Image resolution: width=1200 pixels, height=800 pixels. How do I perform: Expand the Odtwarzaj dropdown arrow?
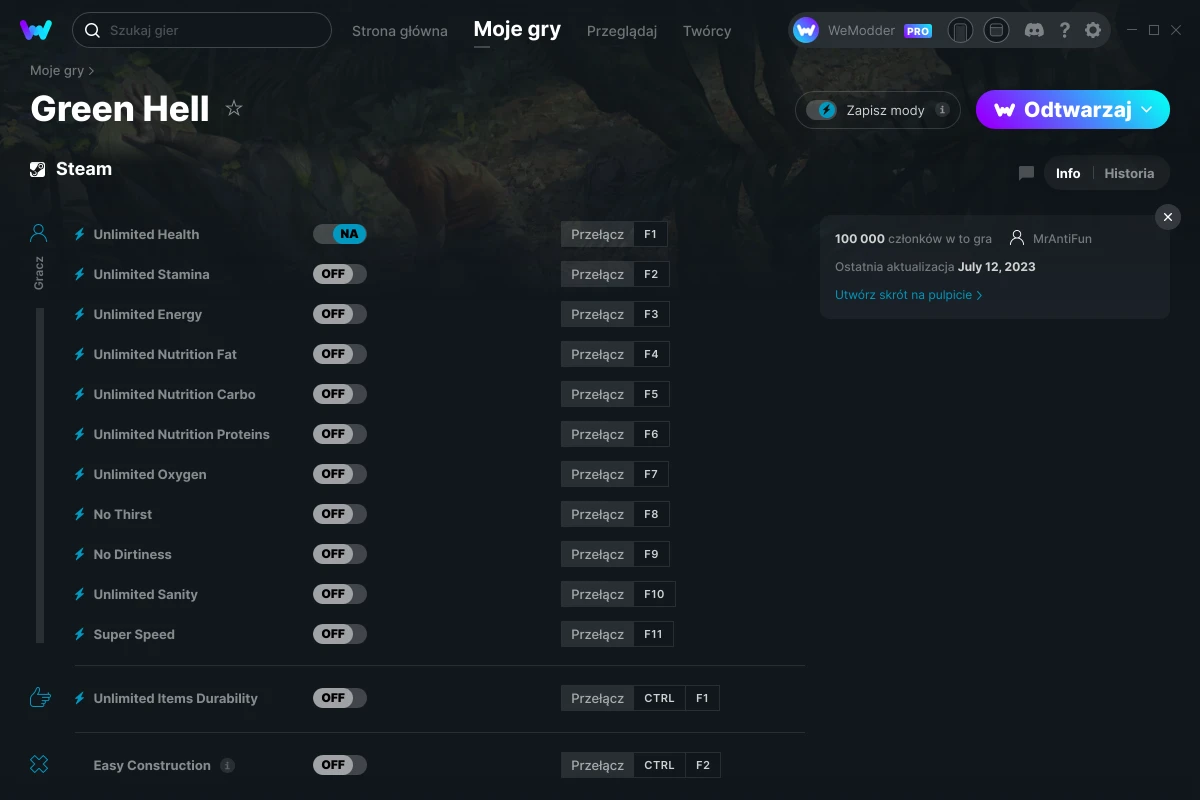click(x=1147, y=110)
